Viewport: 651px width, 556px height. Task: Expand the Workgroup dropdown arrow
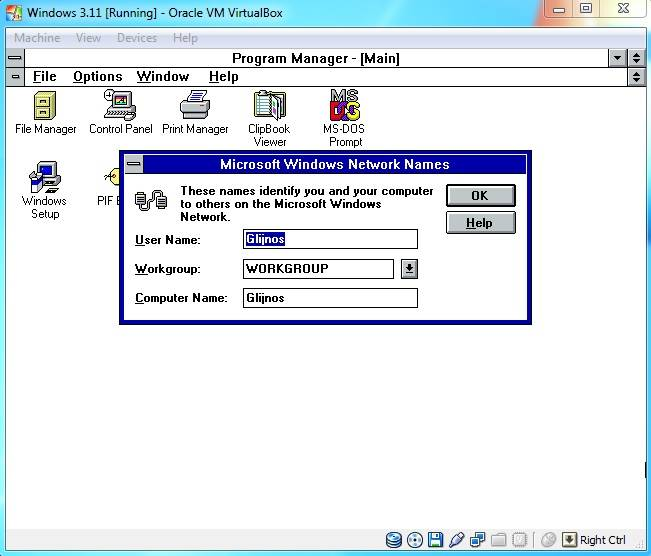(409, 269)
